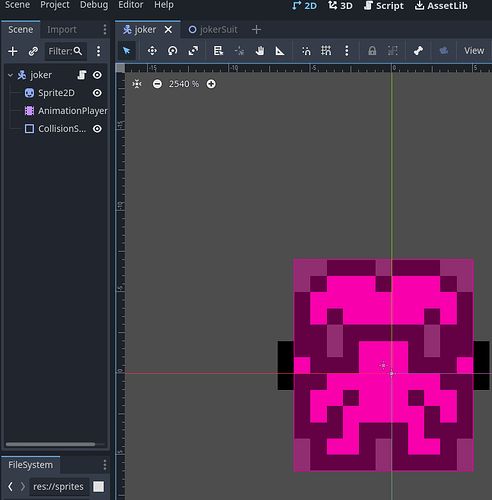Screen dimensions: 492x500
Task: Click the instantiate scene link icon
Action: click(x=33, y=51)
